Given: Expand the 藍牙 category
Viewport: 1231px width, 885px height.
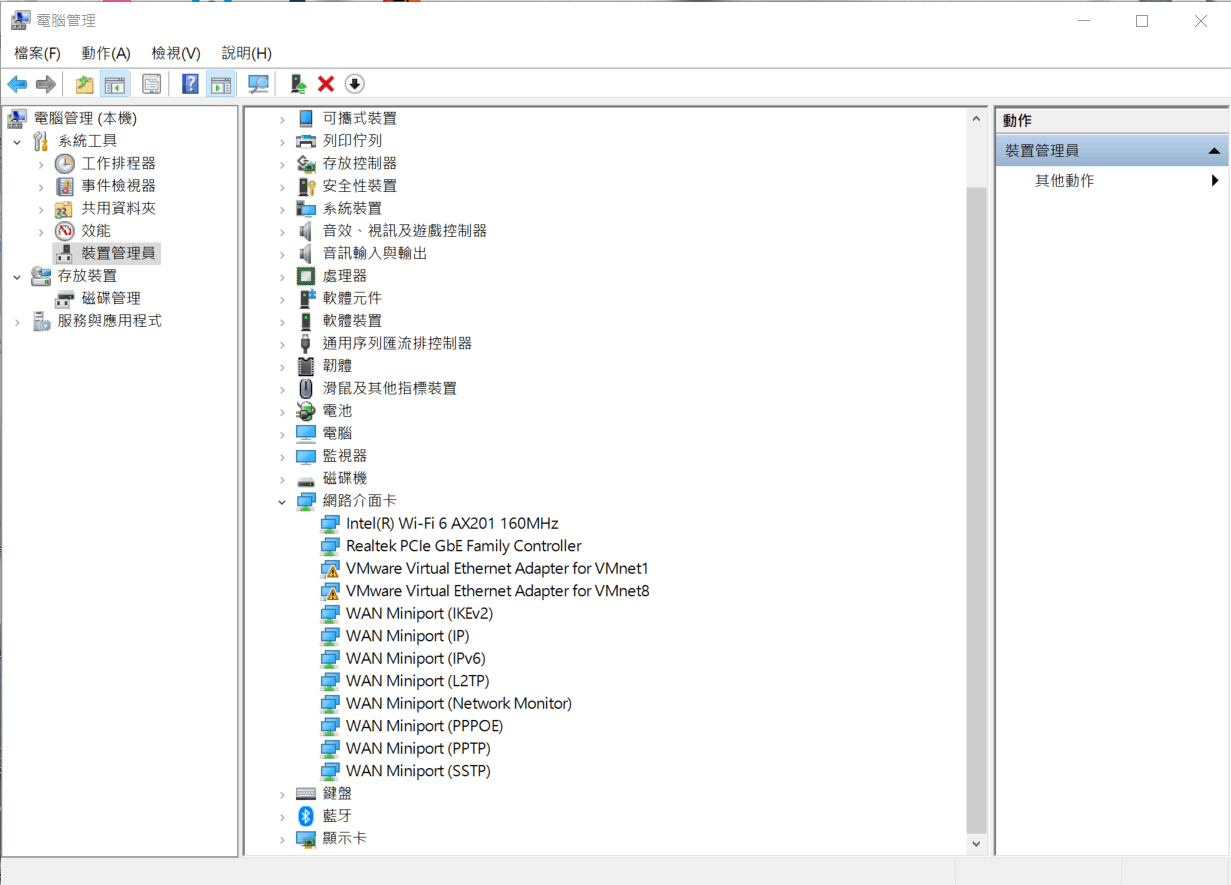Looking at the screenshot, I should click(x=281, y=815).
